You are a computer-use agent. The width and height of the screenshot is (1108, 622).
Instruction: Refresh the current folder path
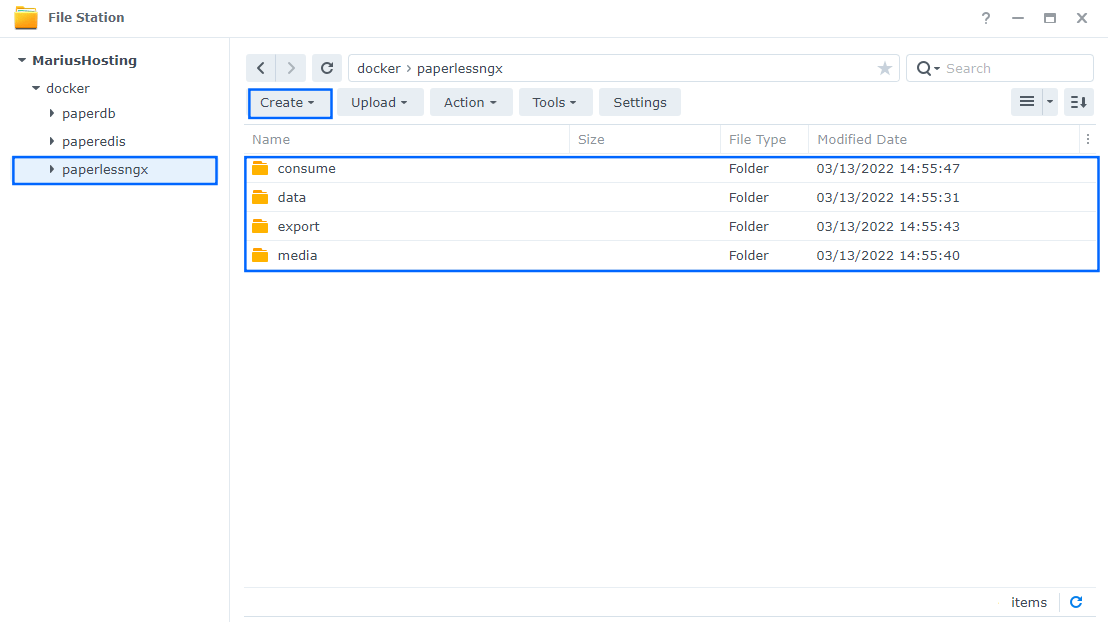point(327,67)
